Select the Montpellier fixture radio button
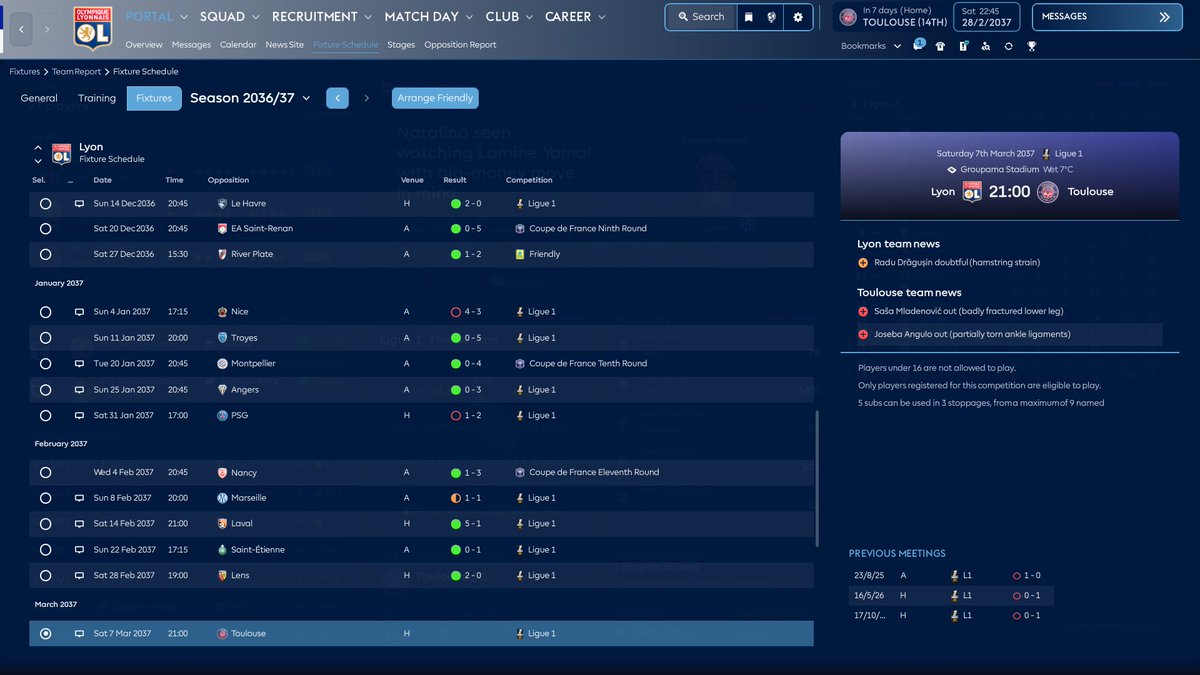1200x675 pixels. coord(45,364)
